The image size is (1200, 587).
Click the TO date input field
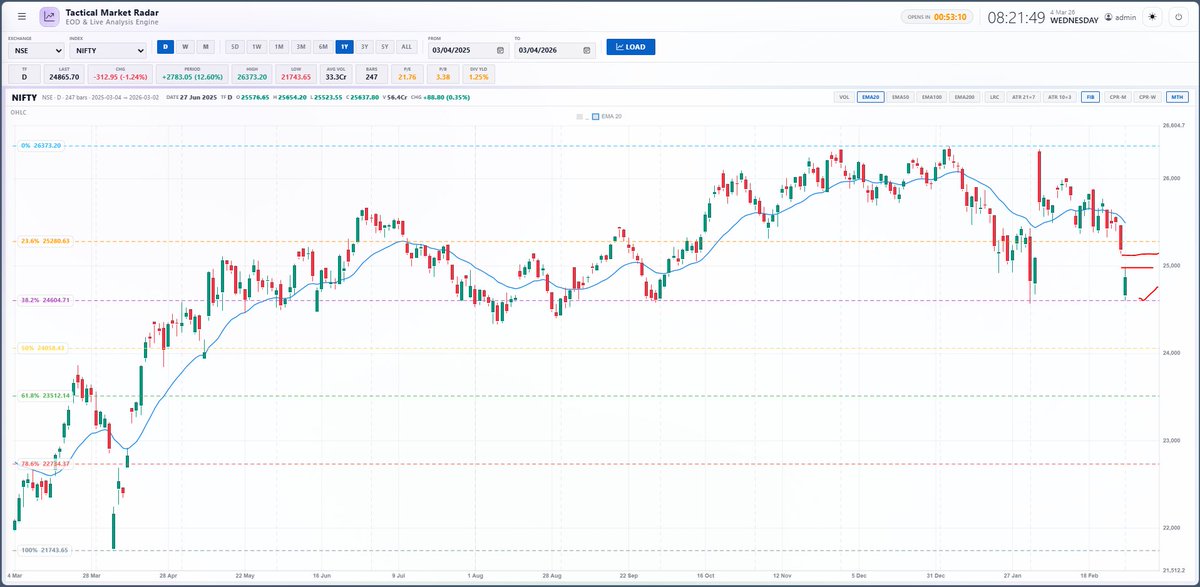pyautogui.click(x=555, y=50)
